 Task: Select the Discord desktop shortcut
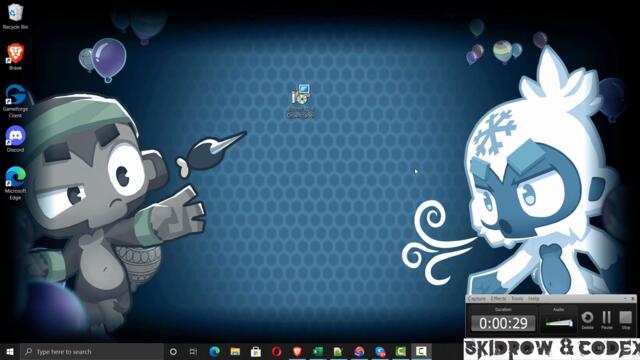[x=16, y=139]
